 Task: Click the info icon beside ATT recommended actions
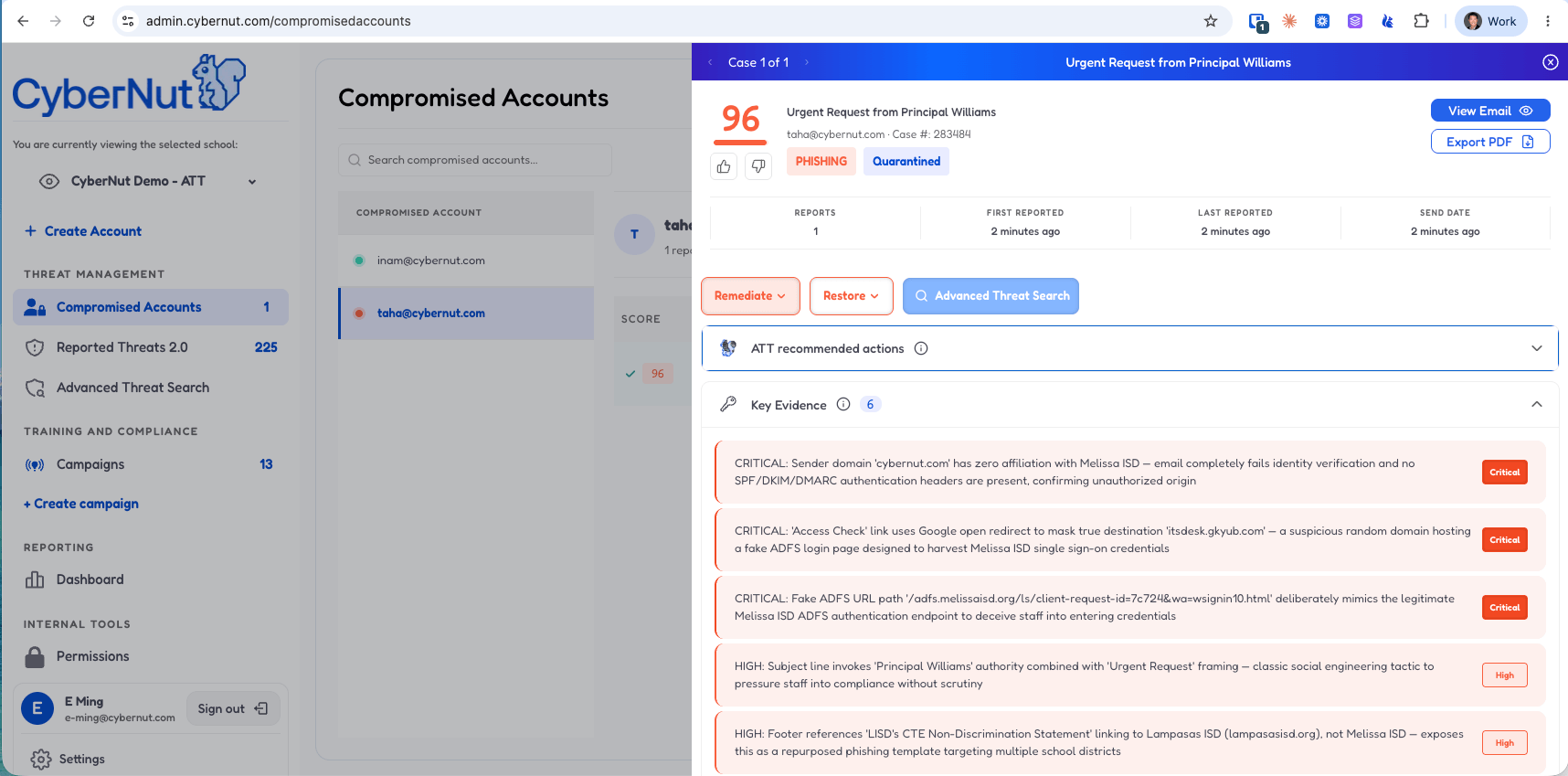(921, 348)
